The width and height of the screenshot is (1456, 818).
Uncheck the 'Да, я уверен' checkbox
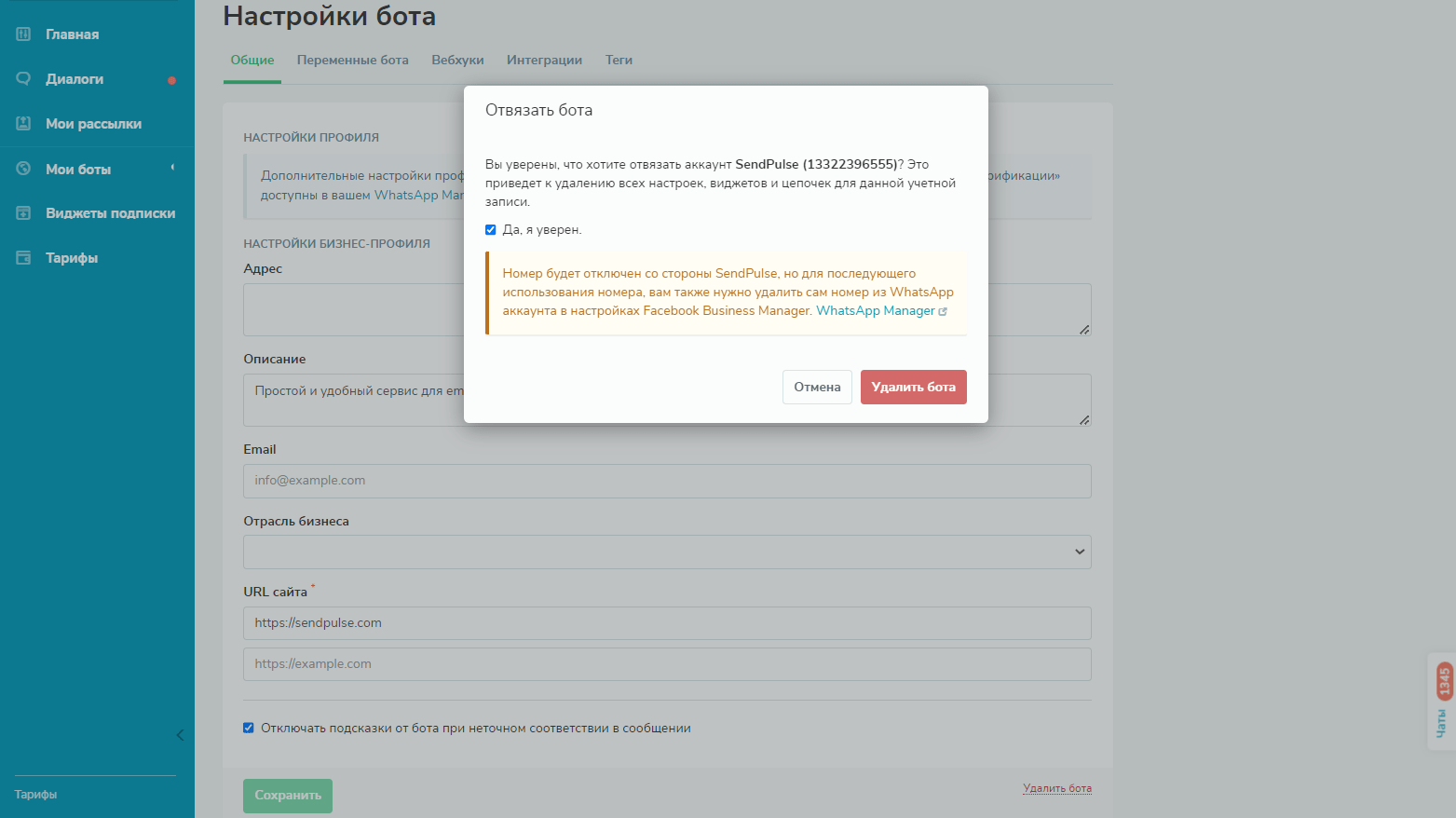[x=491, y=230]
